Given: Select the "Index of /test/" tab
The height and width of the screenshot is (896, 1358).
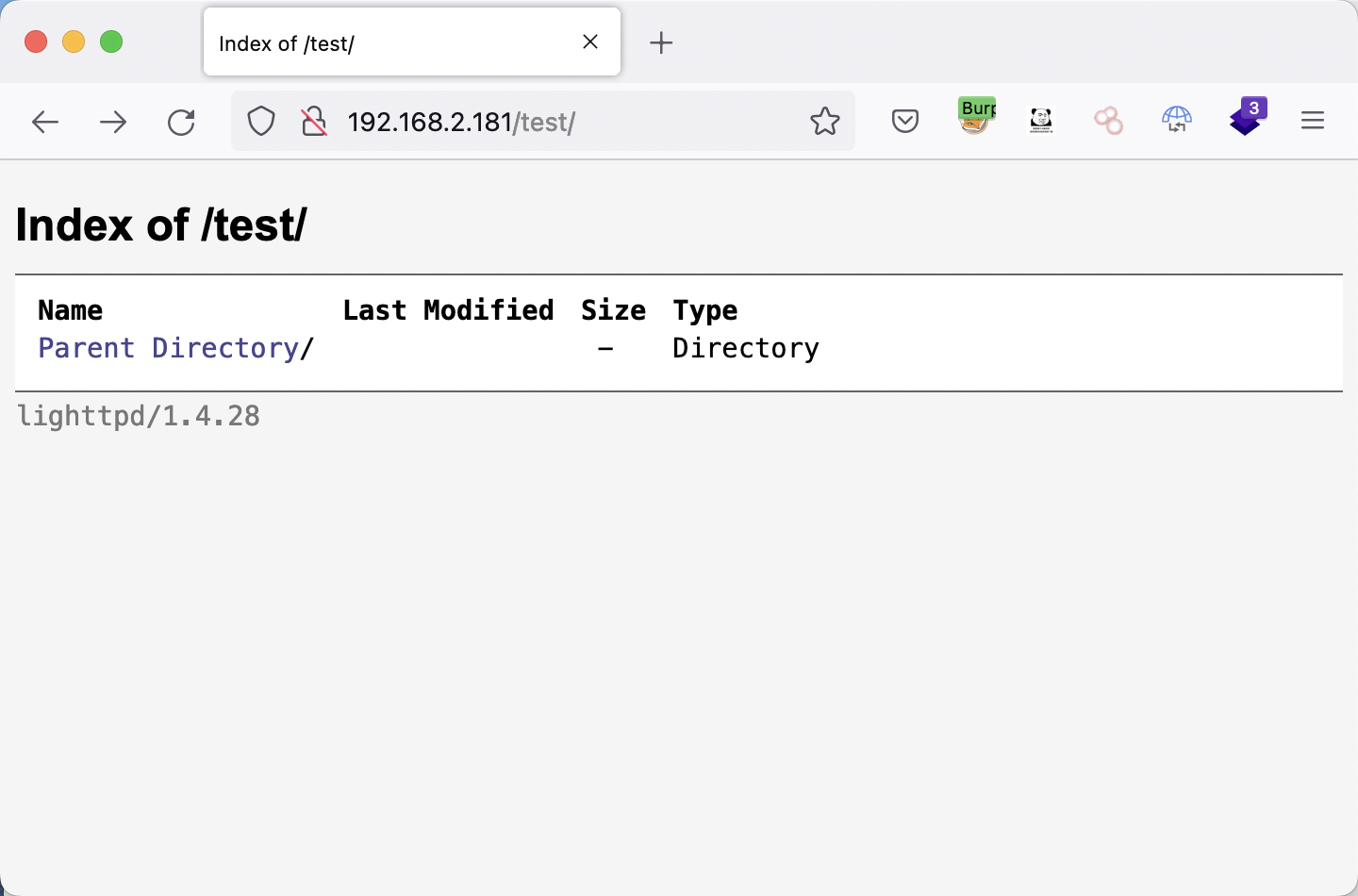Looking at the screenshot, I should click(x=387, y=43).
